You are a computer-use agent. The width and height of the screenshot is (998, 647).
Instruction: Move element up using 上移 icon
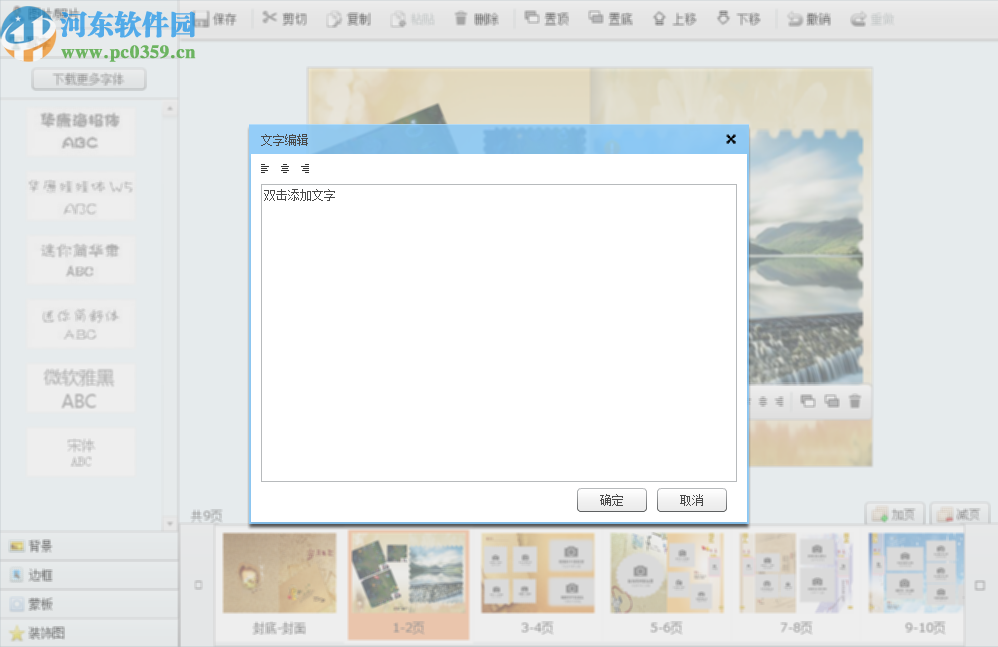coord(674,18)
